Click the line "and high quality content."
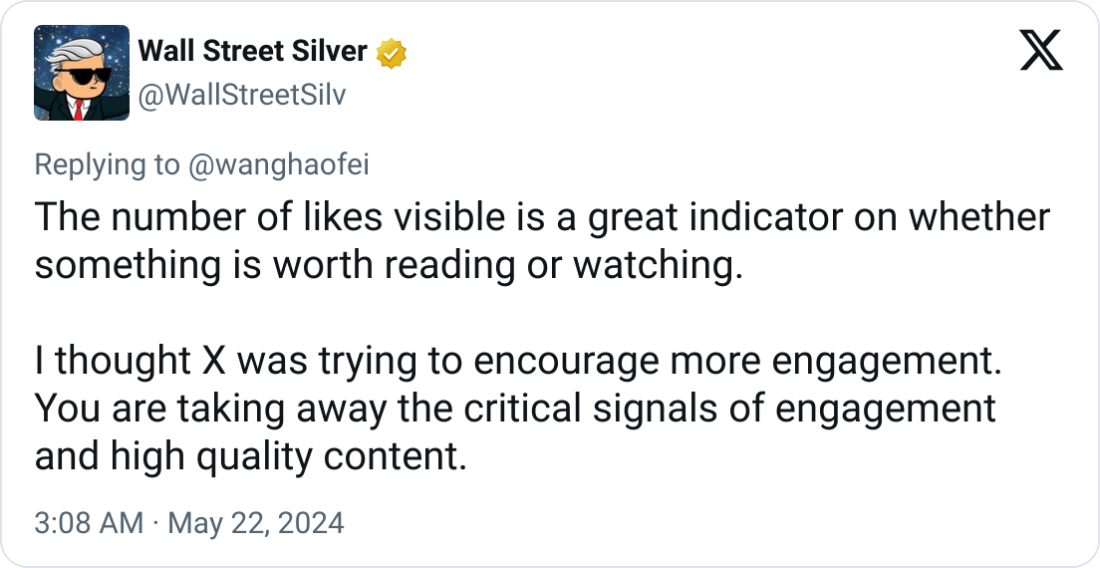This screenshot has height=568, width=1100. pos(250,457)
